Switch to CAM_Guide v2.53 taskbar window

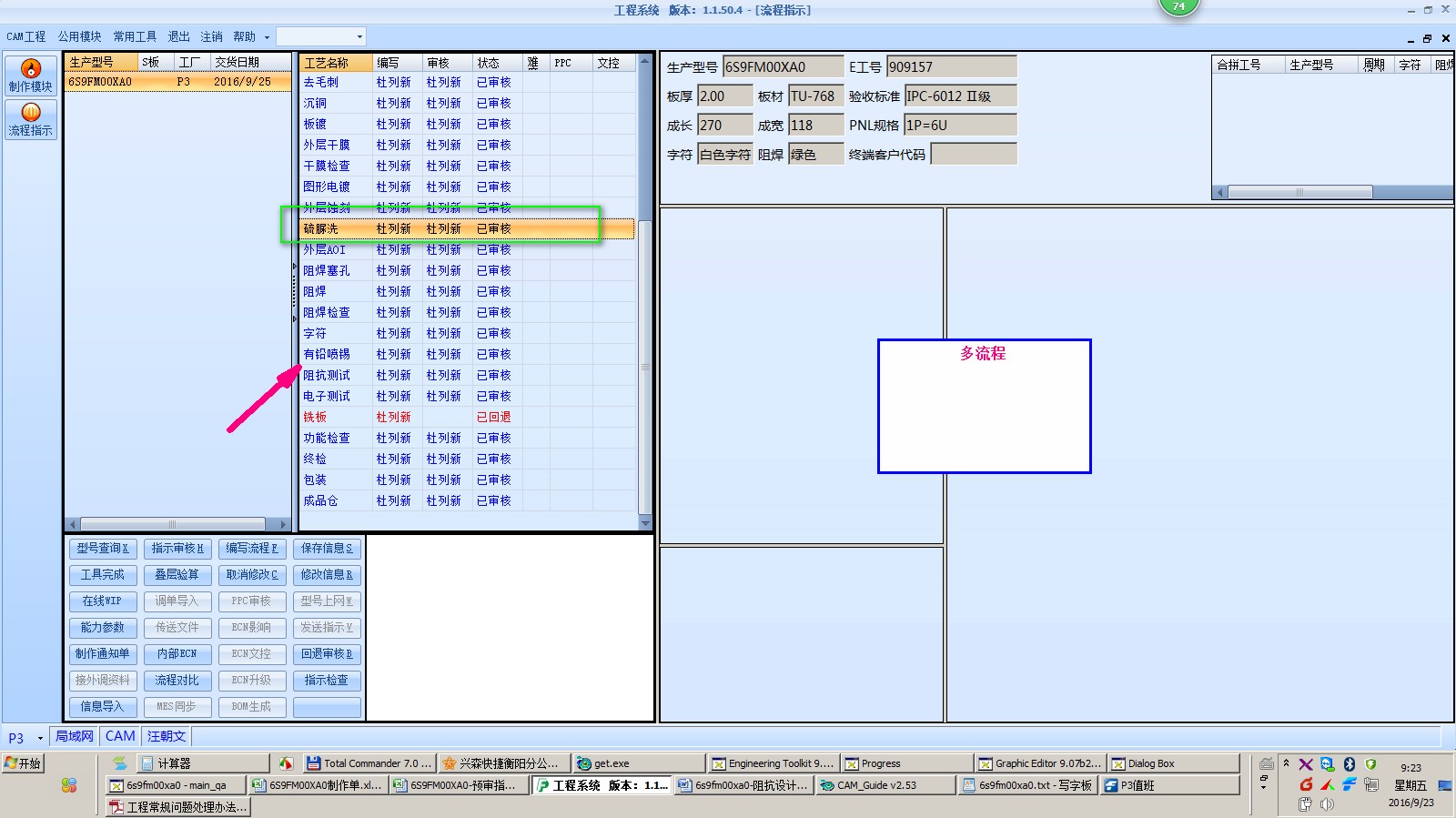(885, 785)
